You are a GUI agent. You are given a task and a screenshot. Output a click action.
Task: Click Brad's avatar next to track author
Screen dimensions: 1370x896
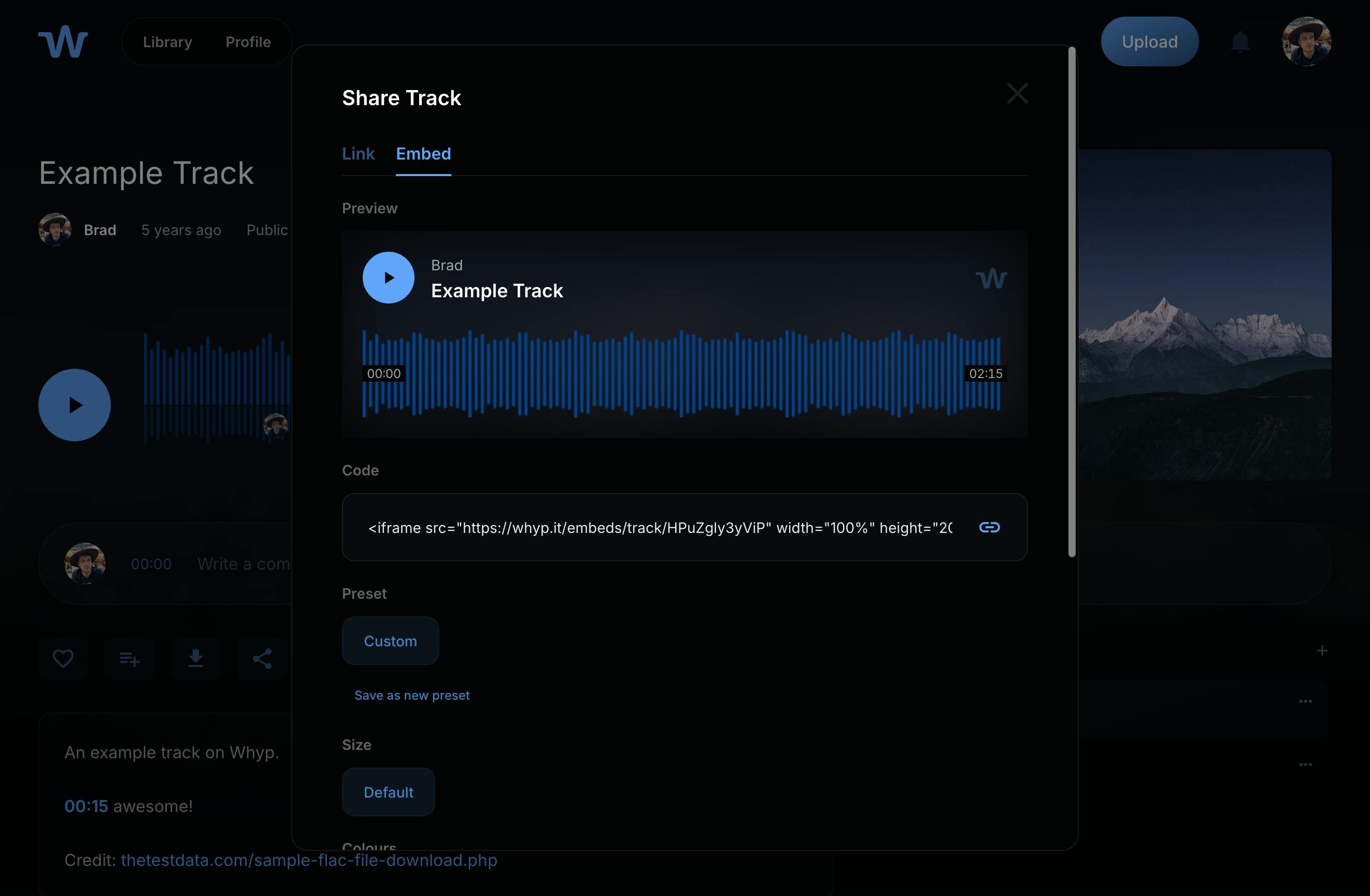(x=55, y=229)
